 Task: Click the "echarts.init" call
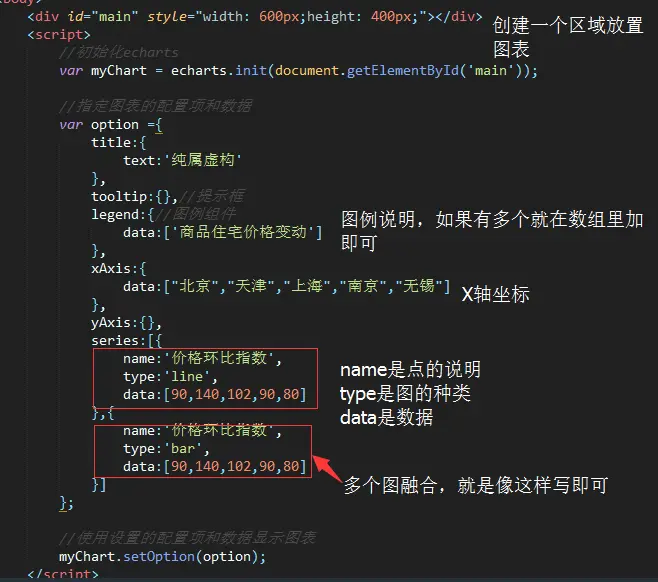[219, 70]
